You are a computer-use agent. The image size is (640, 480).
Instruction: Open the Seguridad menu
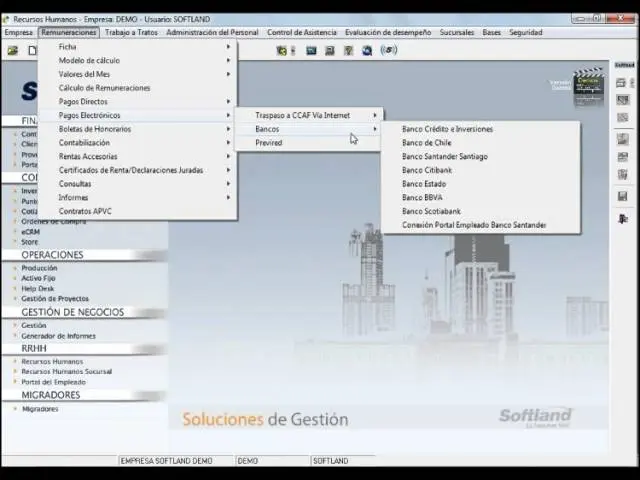(x=526, y=32)
